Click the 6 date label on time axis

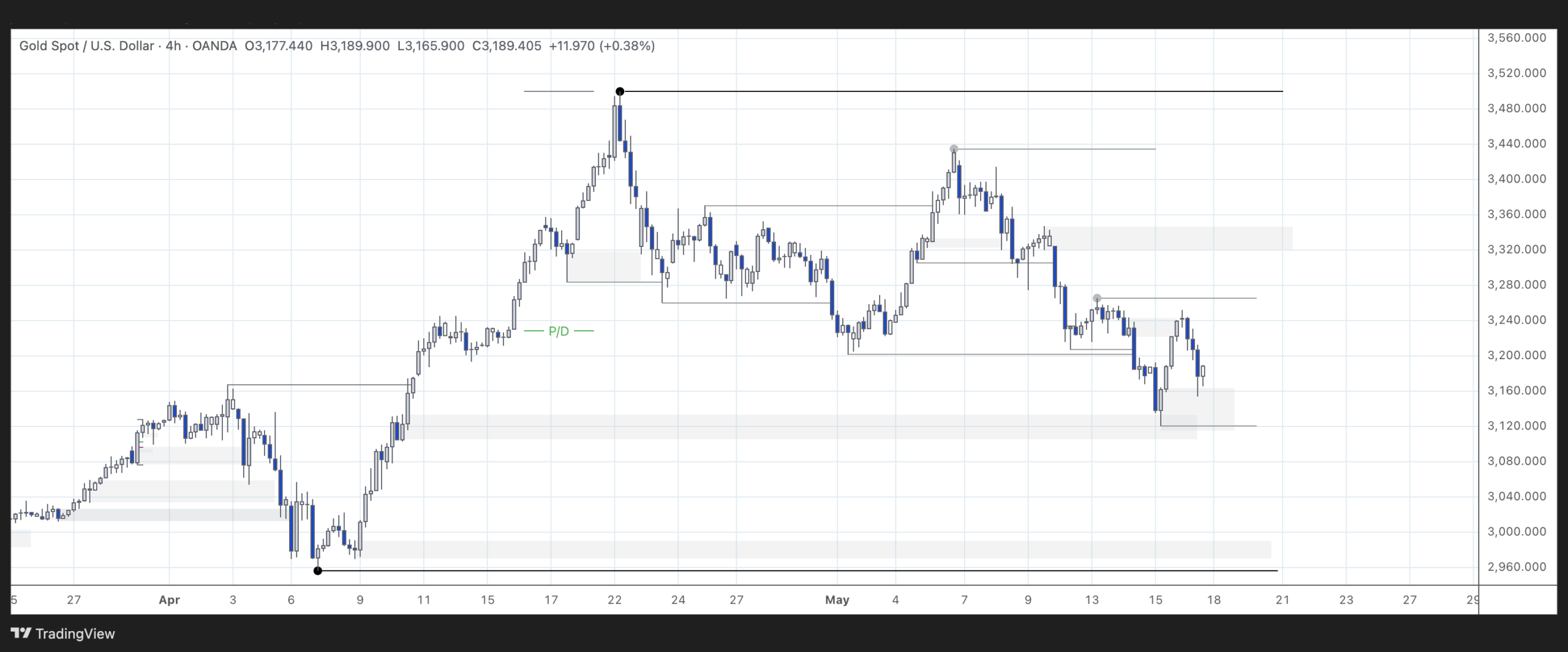point(291,600)
